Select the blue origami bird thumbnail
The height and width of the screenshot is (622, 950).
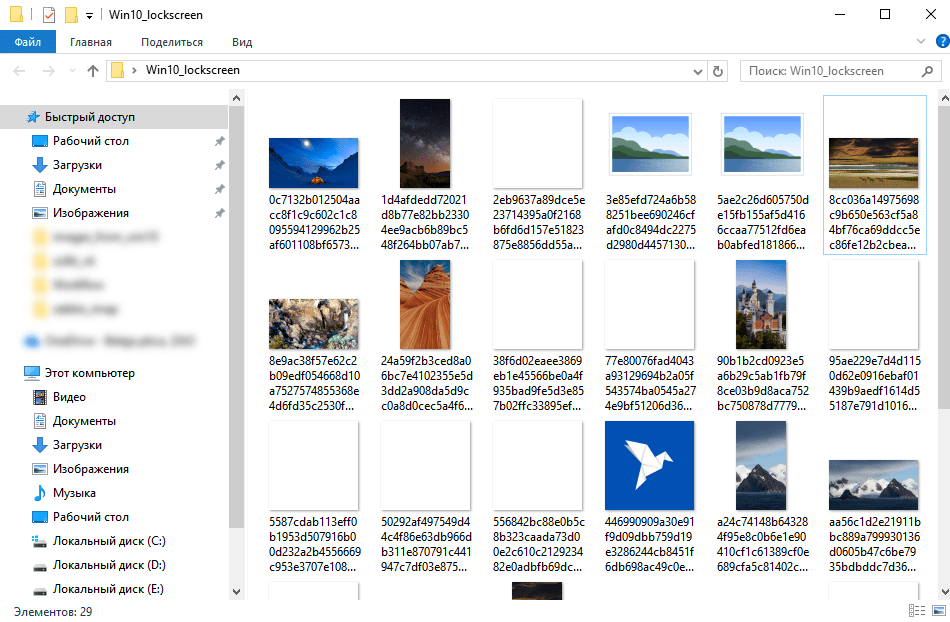coord(649,466)
